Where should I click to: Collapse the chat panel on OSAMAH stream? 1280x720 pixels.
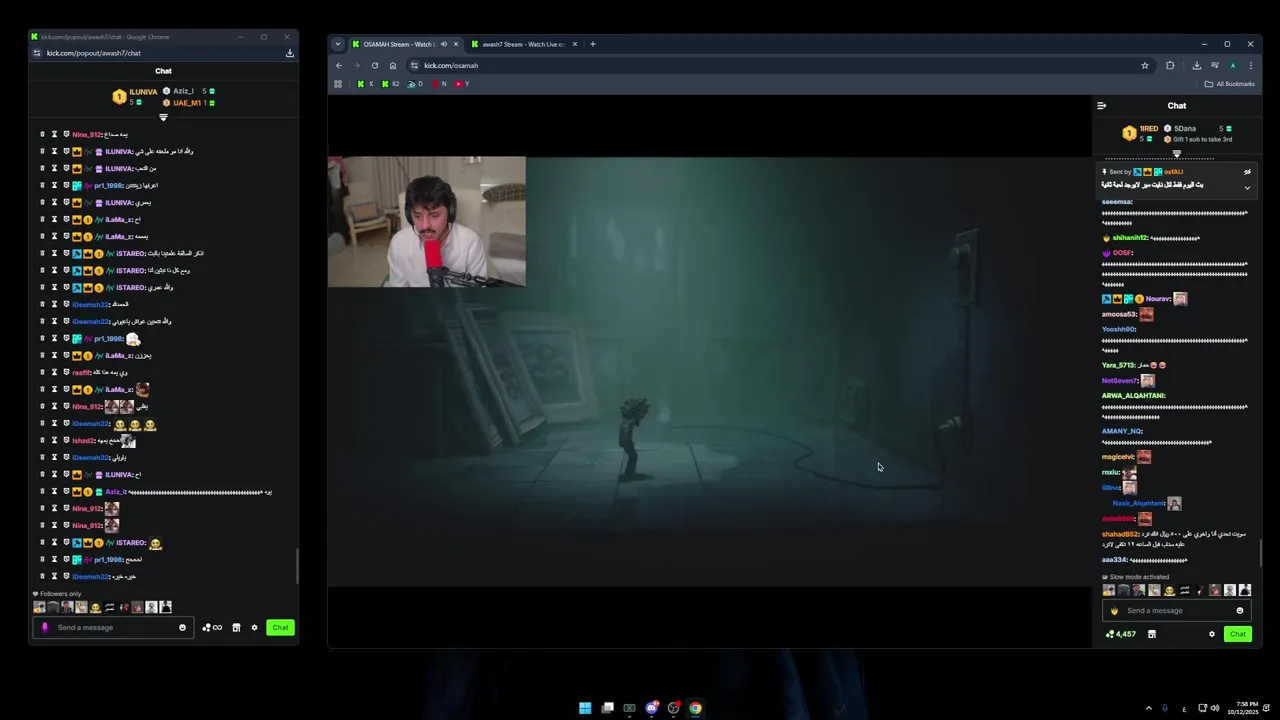[1101, 106]
